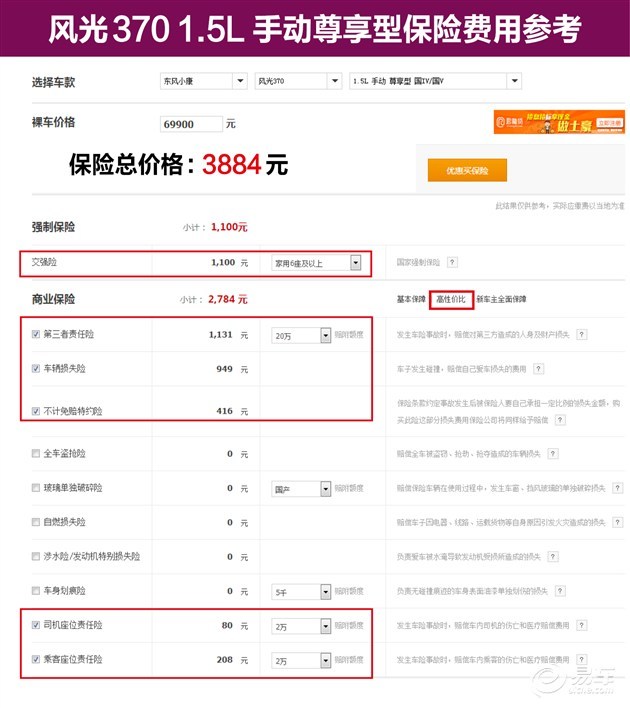Click help icon next to 国家强制保险
This screenshot has height=708, width=630.
click(x=452, y=262)
